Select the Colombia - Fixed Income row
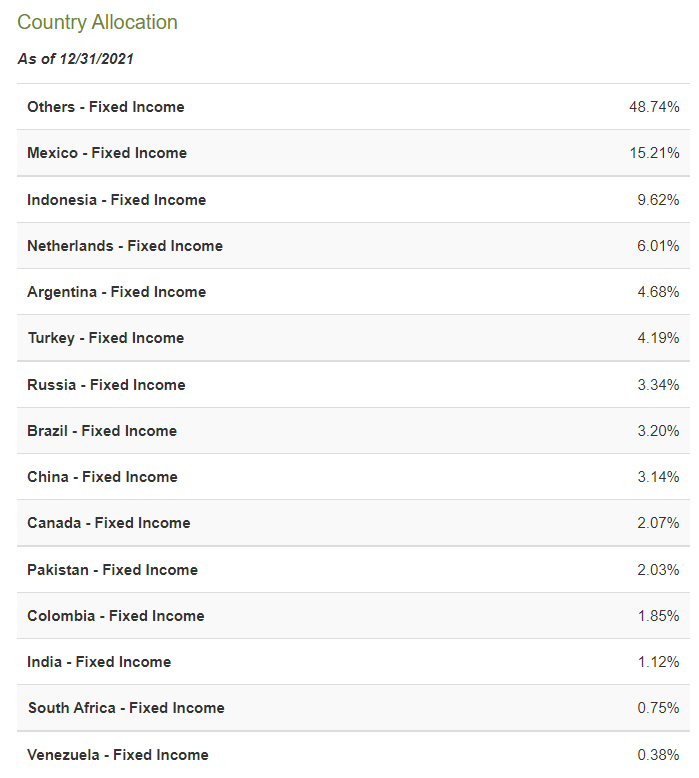 tap(115, 616)
